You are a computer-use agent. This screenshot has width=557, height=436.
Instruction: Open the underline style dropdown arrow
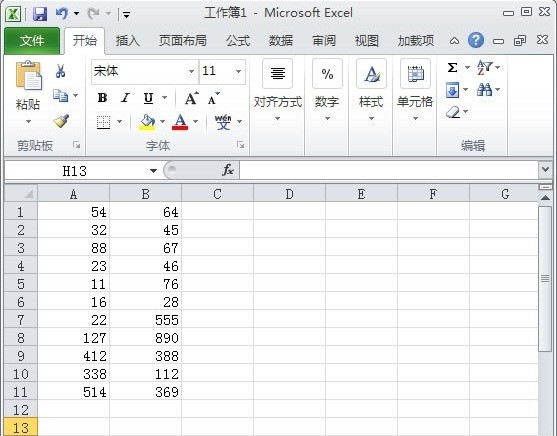click(x=164, y=97)
